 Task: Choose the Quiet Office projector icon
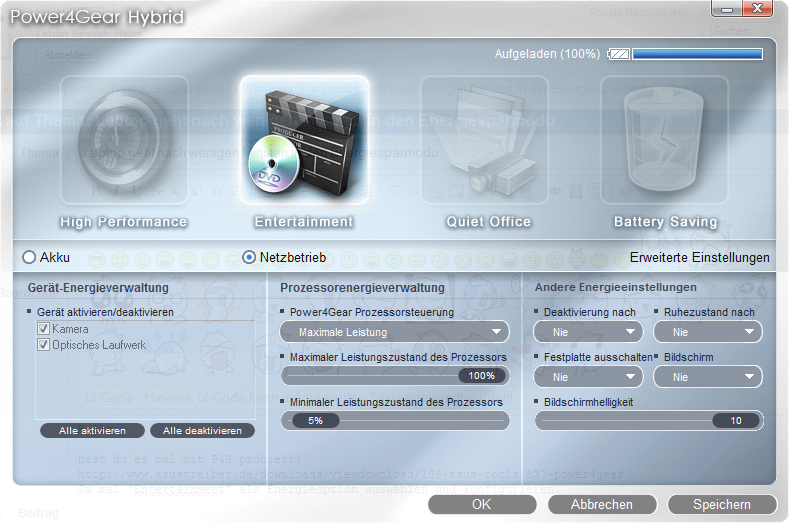[x=485, y=140]
